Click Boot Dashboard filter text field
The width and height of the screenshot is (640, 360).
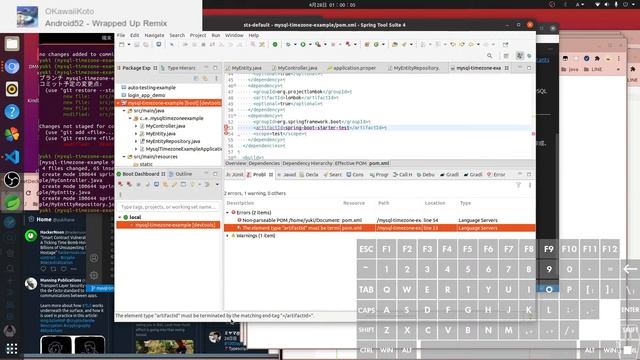(168, 207)
